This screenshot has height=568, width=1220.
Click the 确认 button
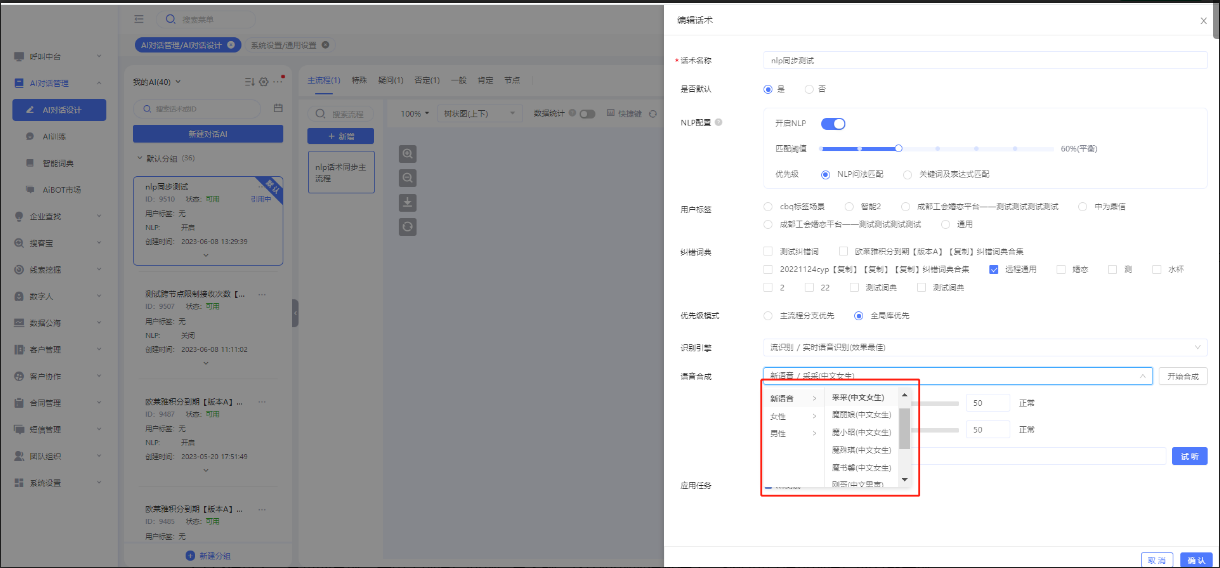pos(1195,559)
